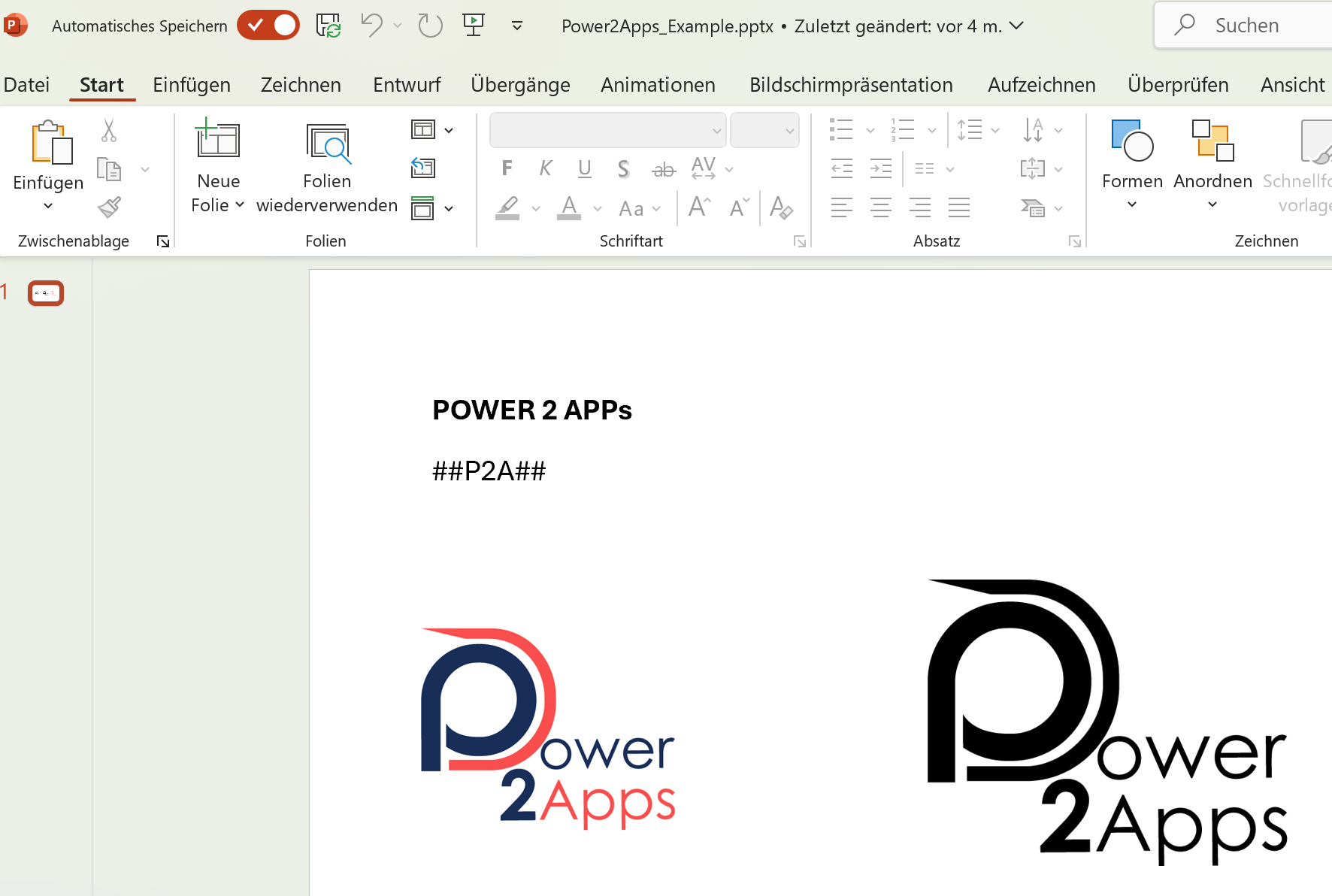This screenshot has height=896, width=1332.
Task: Expand the Einfügen paste options arrow
Action: click(48, 206)
